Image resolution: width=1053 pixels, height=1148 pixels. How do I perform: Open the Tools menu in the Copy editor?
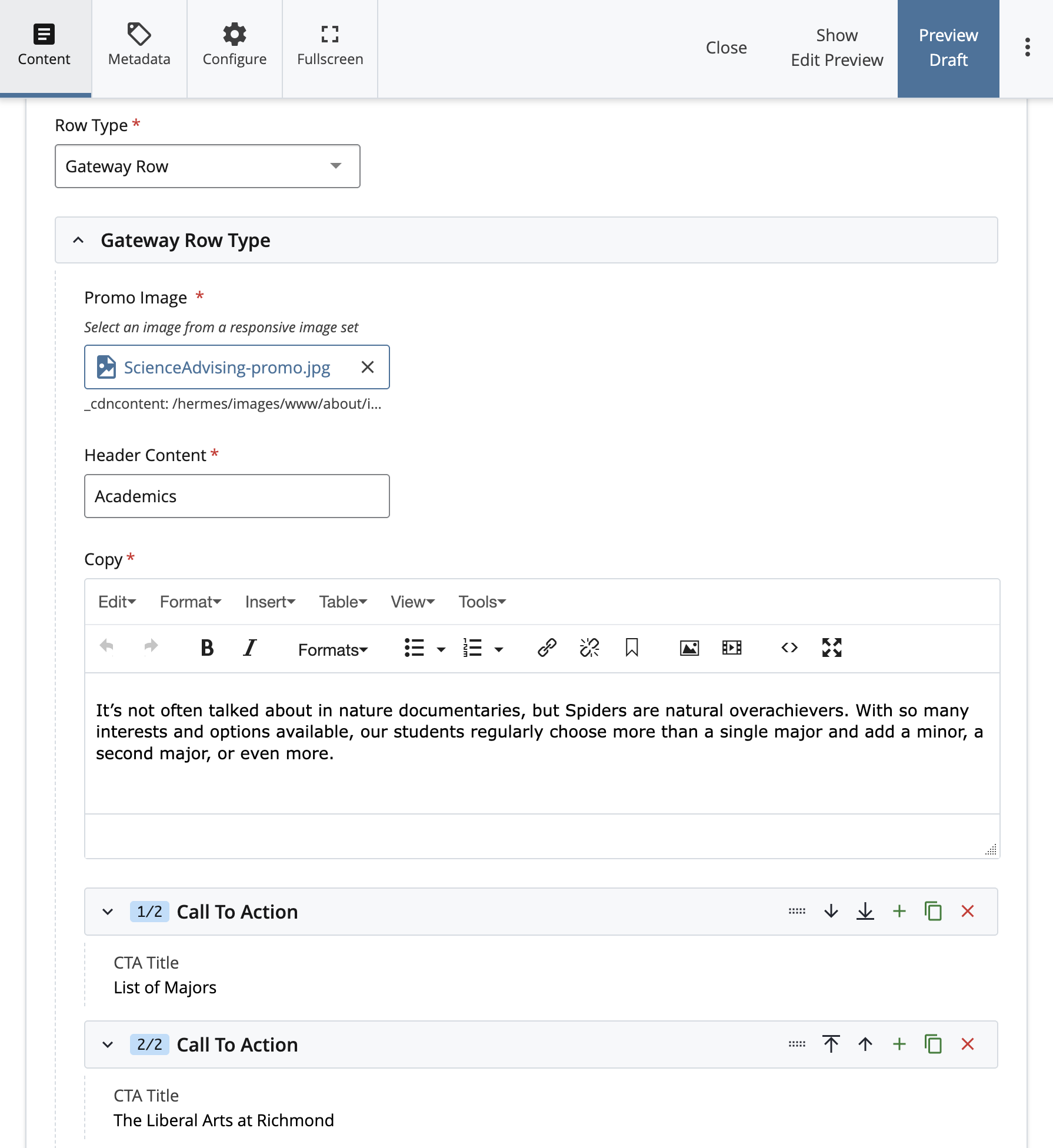pyautogui.click(x=481, y=602)
